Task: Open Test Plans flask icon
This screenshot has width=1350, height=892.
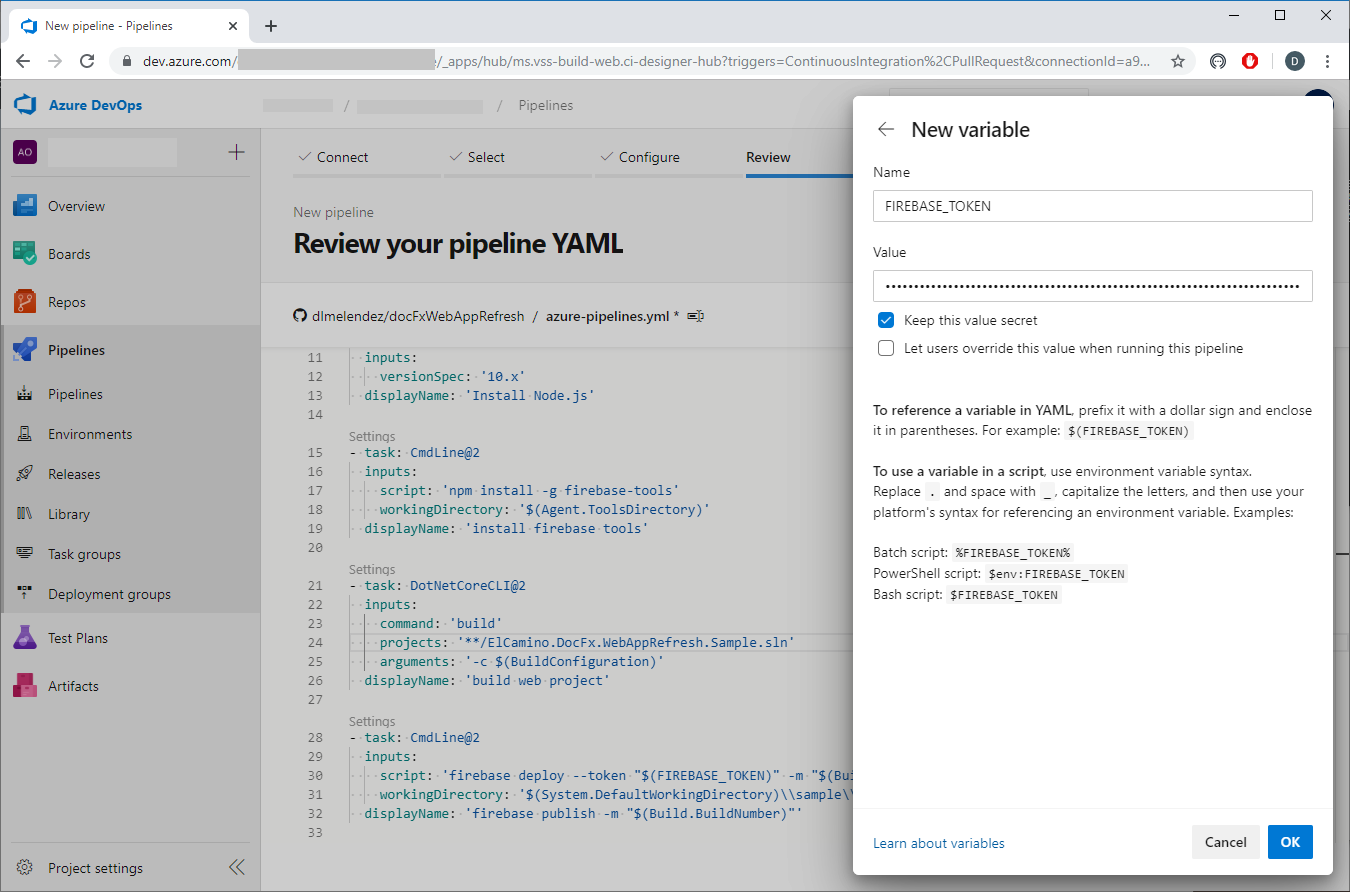Action: tap(25, 638)
